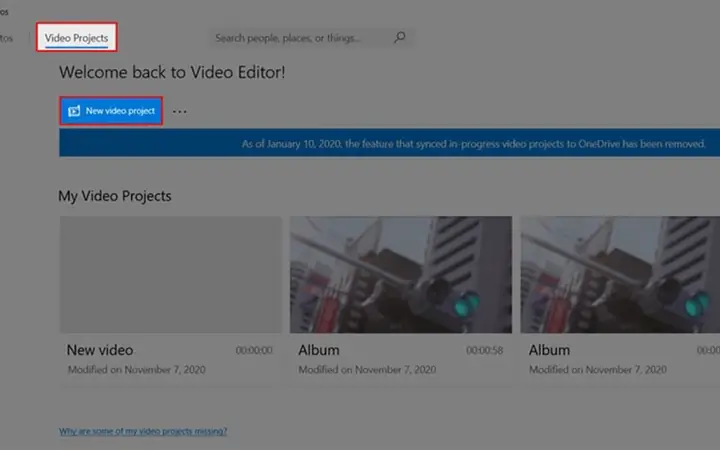This screenshot has height=450, width=720.
Task: Click the Welcome back to Video Editor heading
Action: [172, 72]
